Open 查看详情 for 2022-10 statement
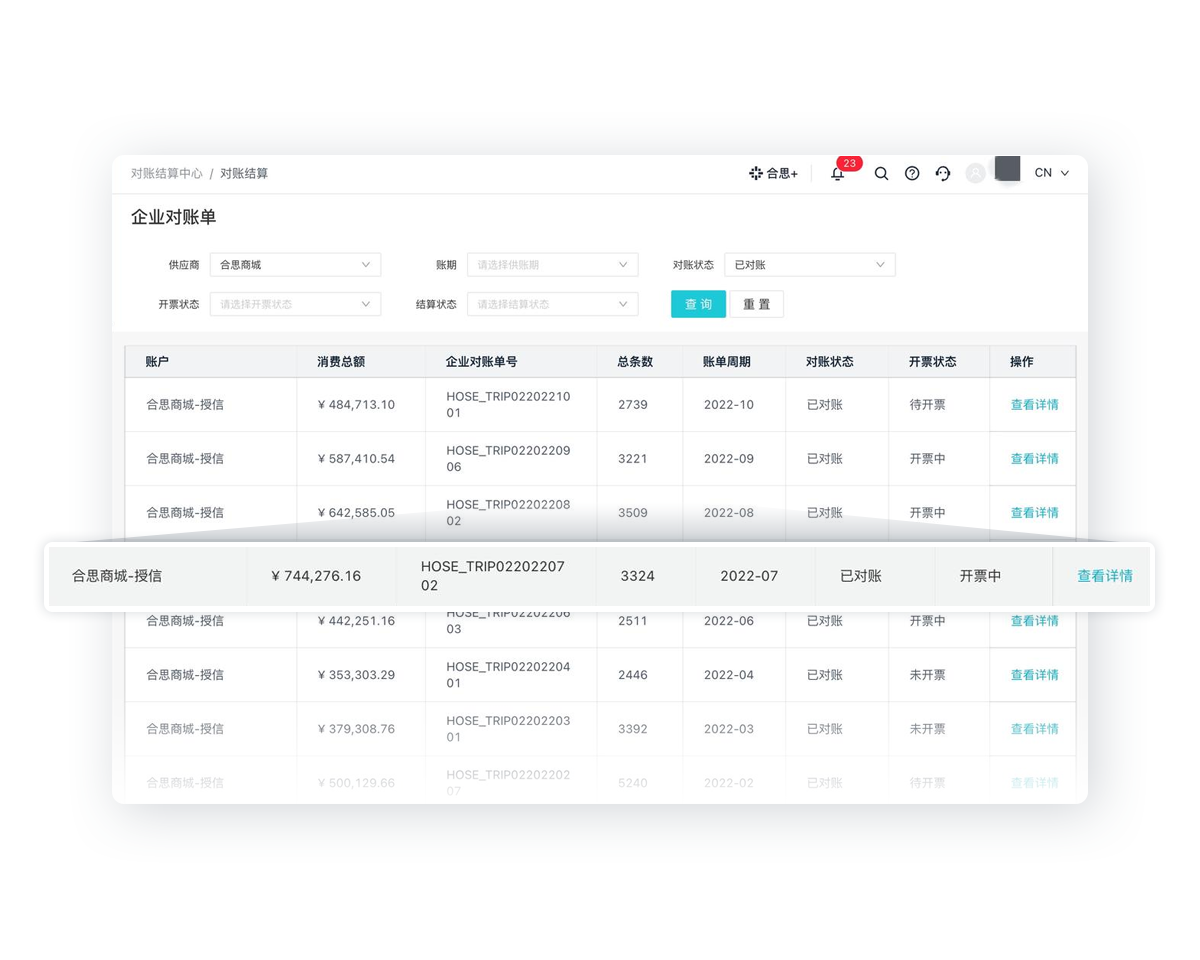 coord(1034,405)
